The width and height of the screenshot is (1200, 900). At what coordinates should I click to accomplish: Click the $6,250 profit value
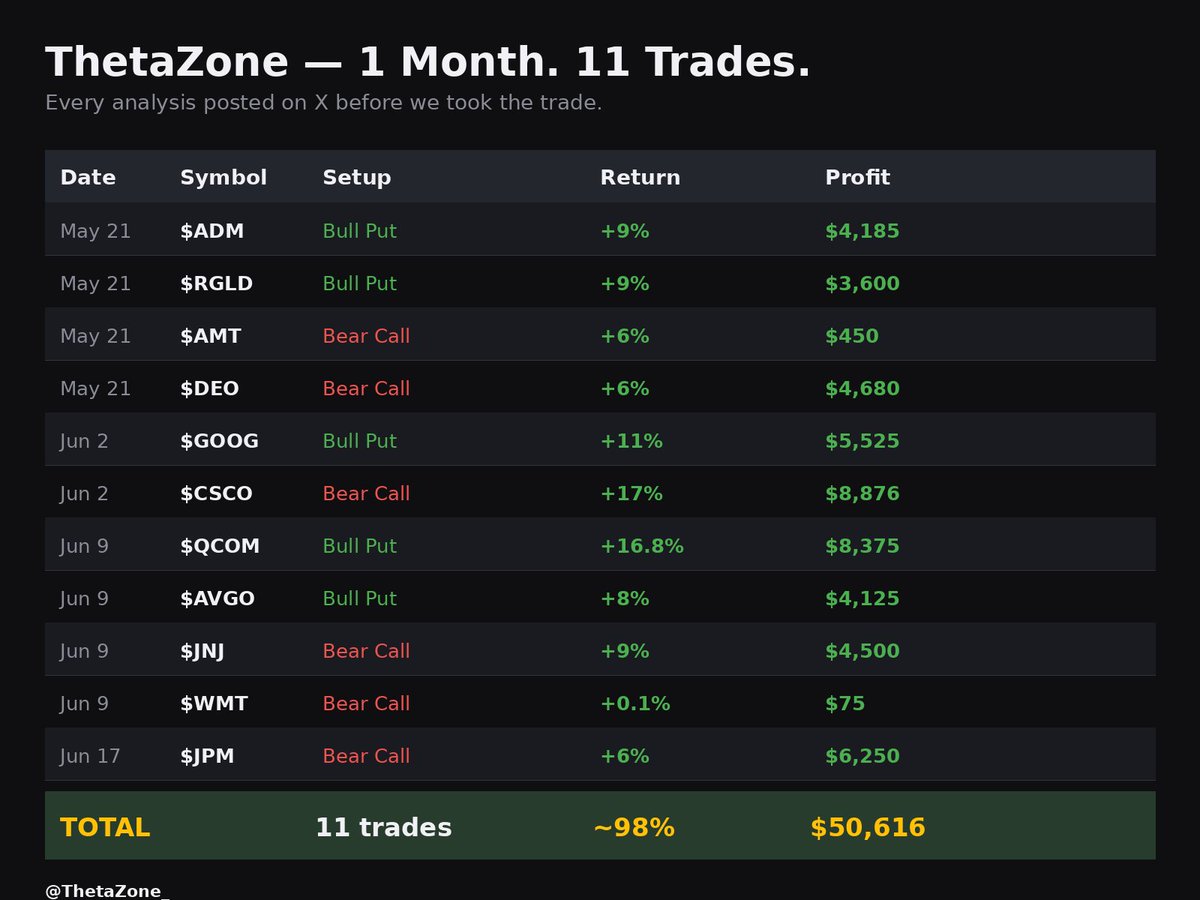862,756
